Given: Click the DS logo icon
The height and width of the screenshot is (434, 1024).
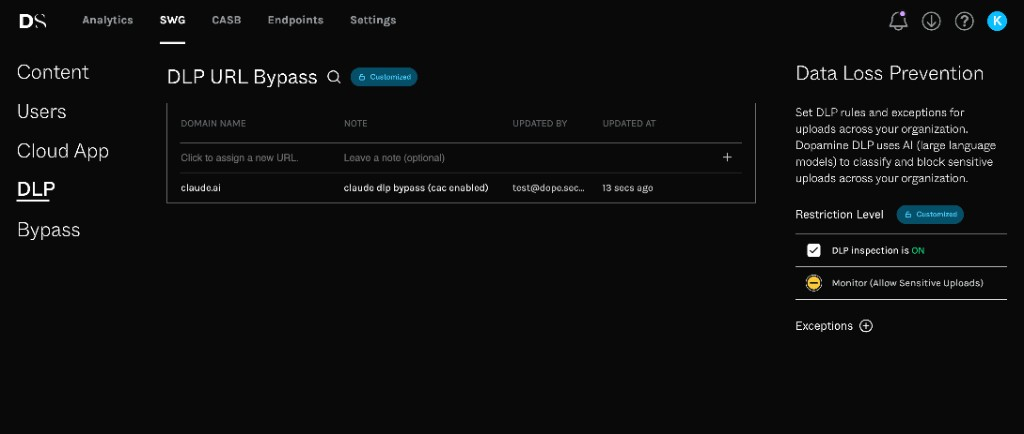Looking at the screenshot, I should coord(33,21).
